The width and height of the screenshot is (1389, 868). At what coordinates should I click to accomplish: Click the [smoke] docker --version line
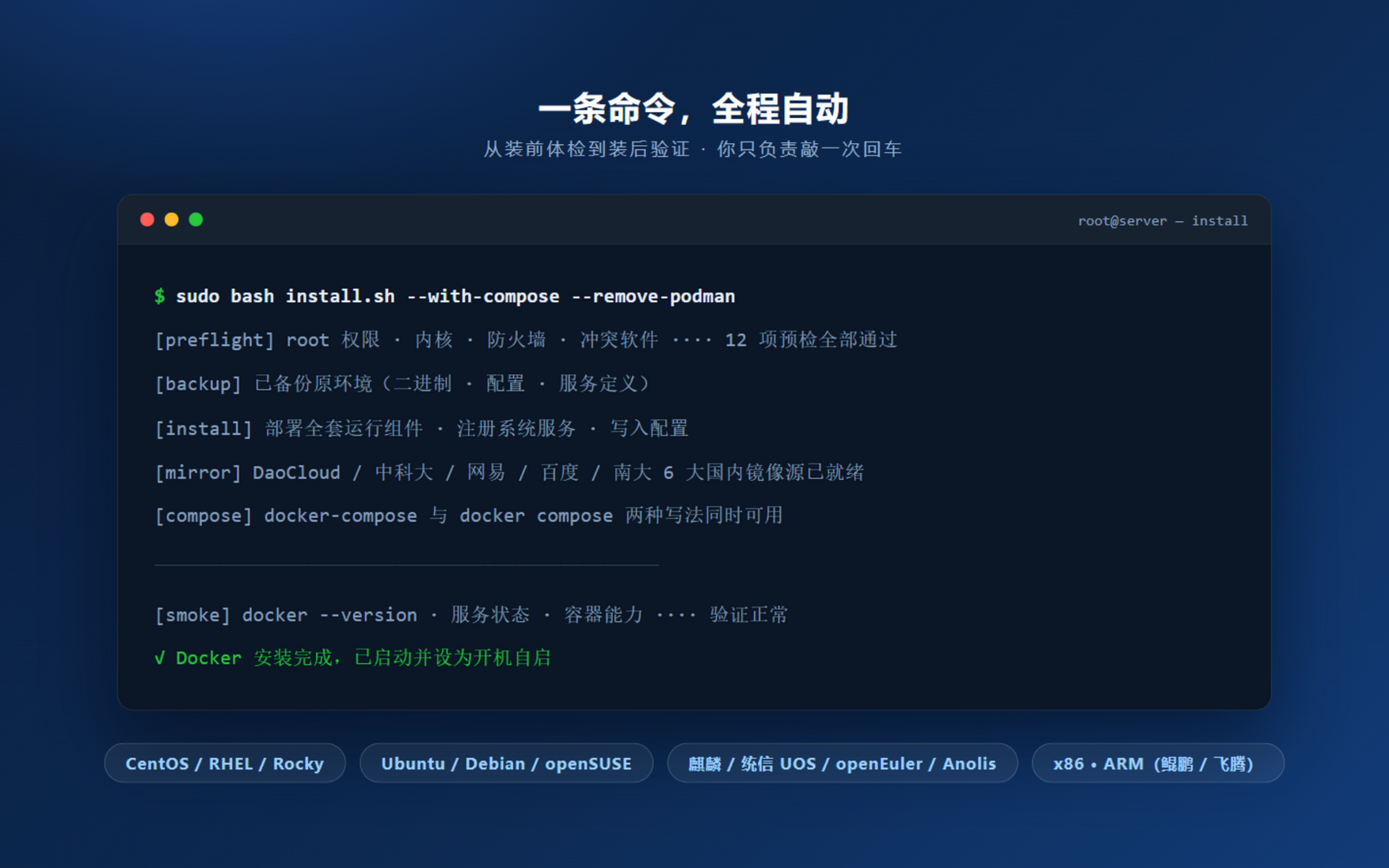[471, 615]
